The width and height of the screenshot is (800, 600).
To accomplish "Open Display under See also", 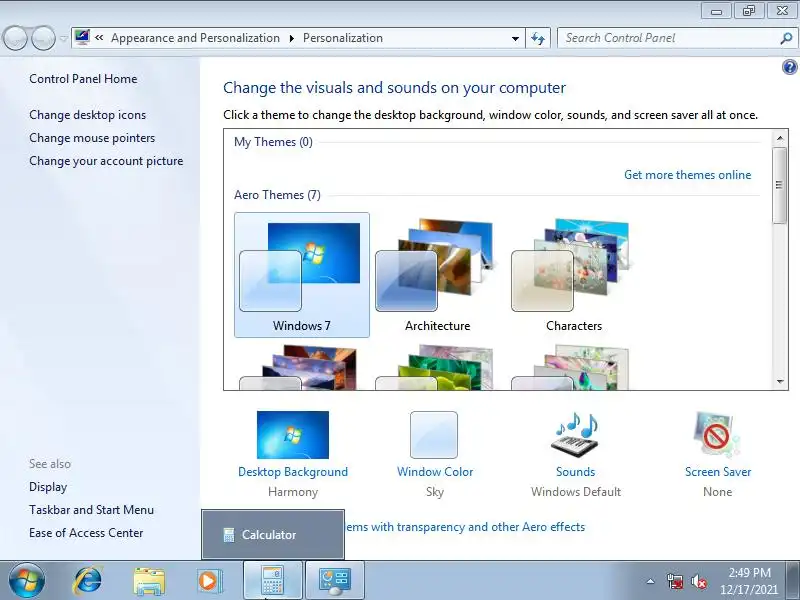I will pos(48,487).
